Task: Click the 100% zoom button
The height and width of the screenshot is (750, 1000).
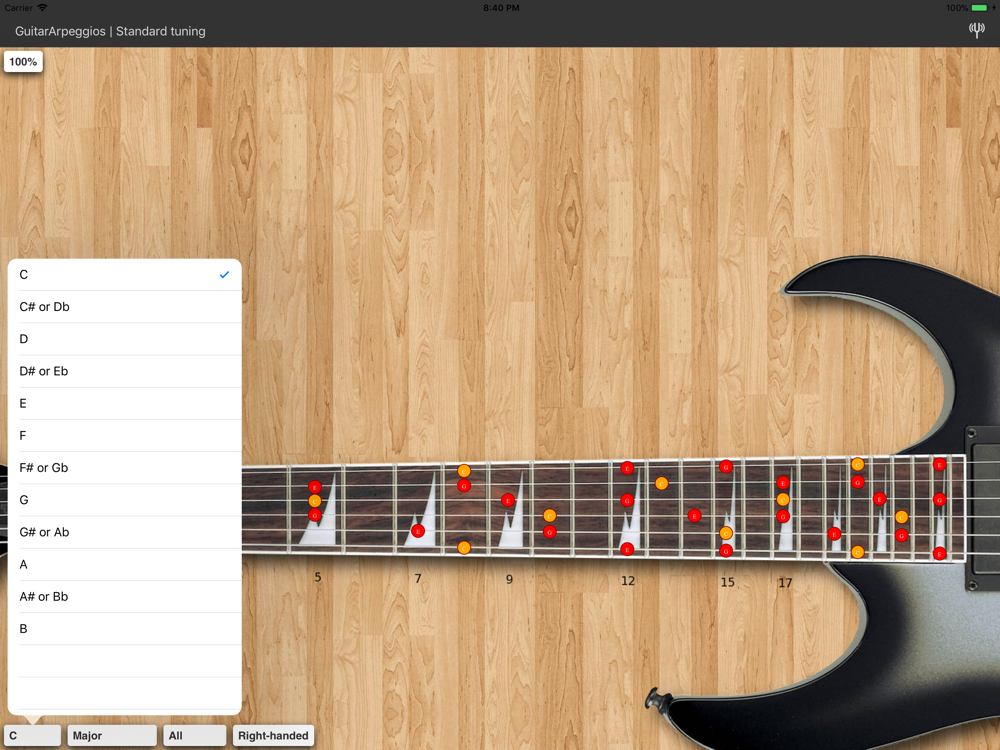Action: (x=23, y=62)
